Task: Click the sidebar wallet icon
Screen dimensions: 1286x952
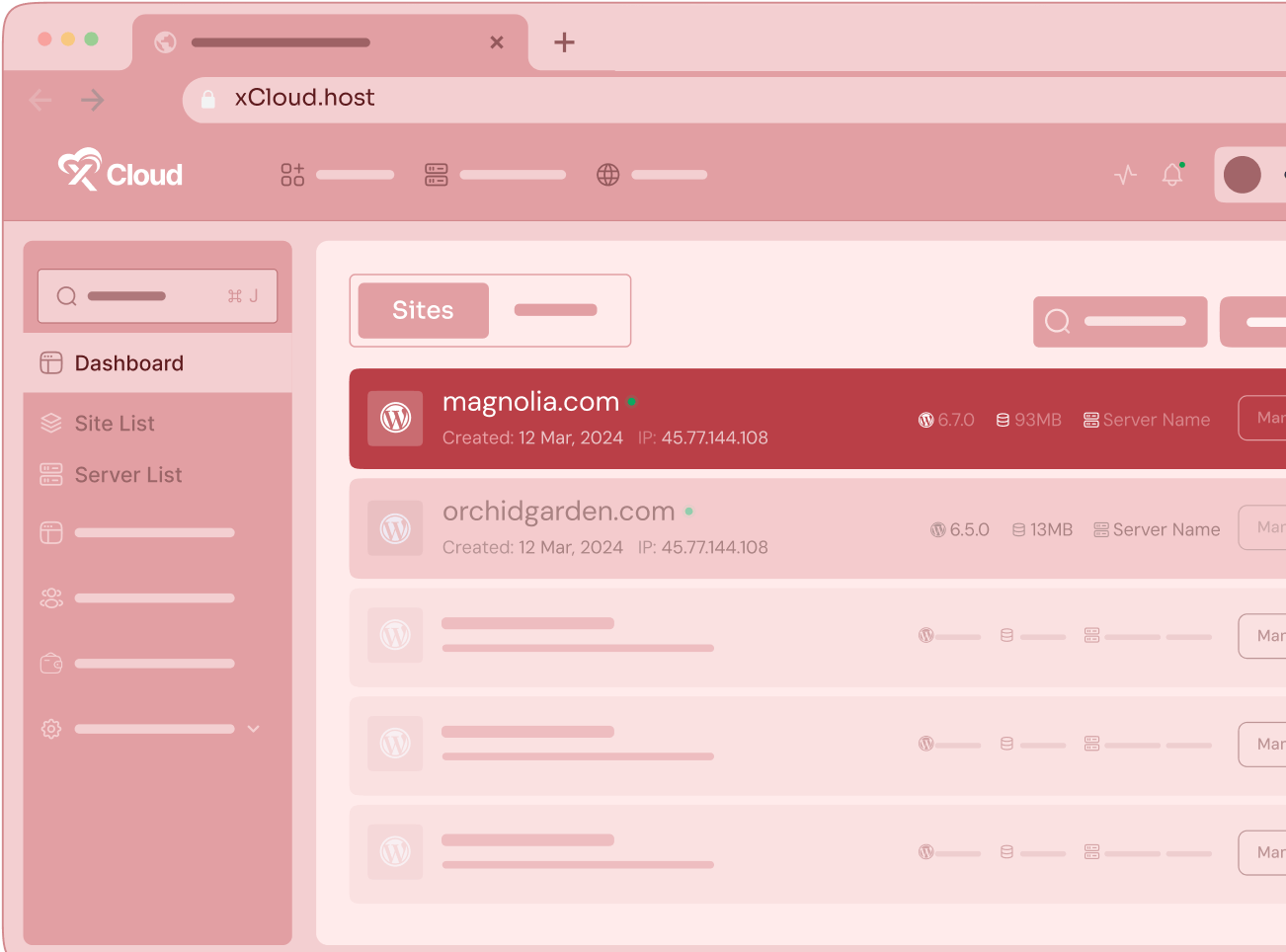Action: click(x=51, y=664)
